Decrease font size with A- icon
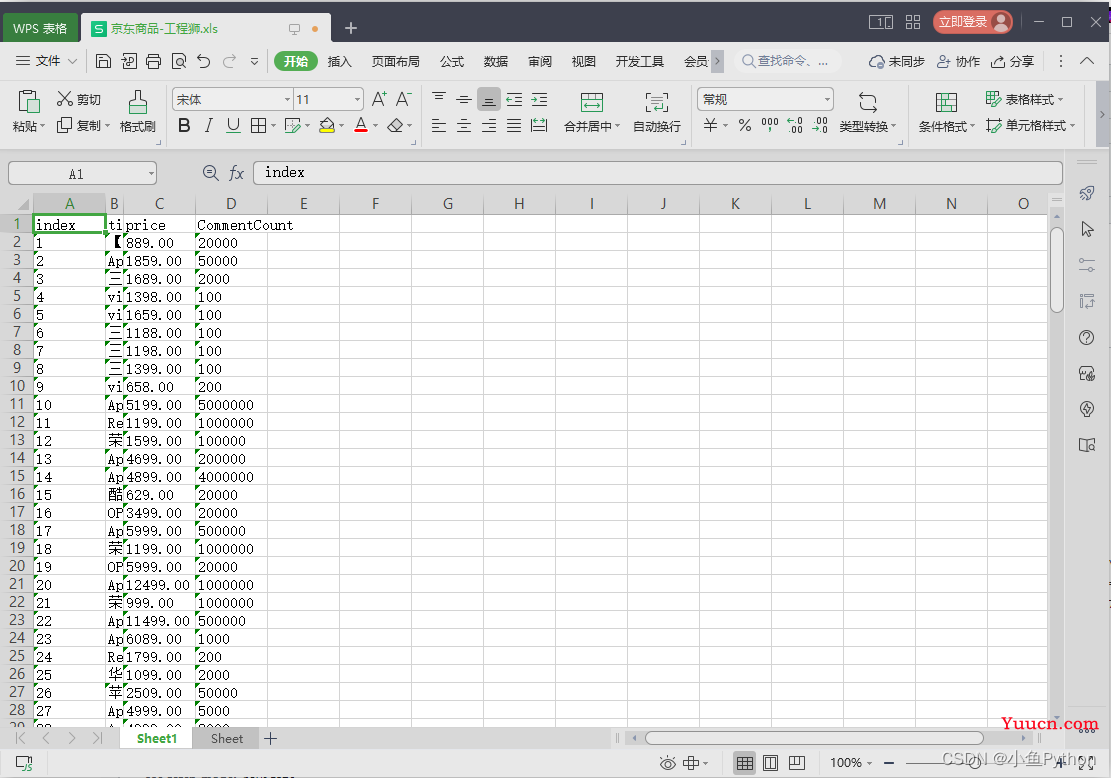The height and width of the screenshot is (778, 1111). tap(404, 99)
